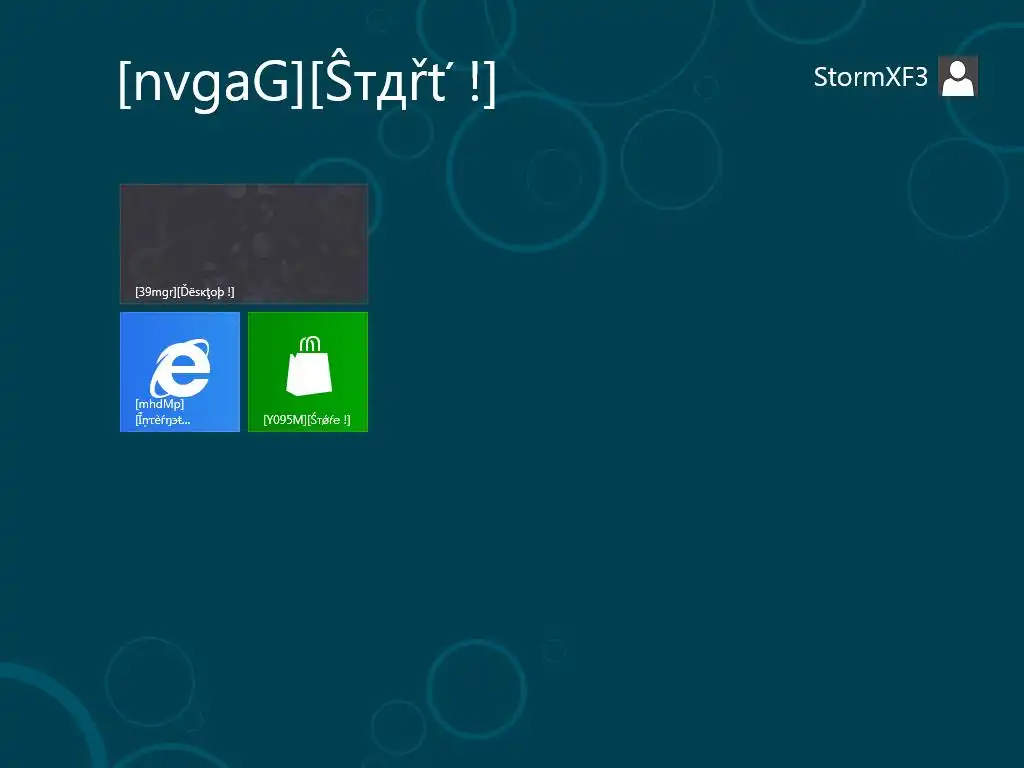Screen dimensions: 1024x768
Task: Launch the Internet Explorer tile
Action: pos(180,372)
